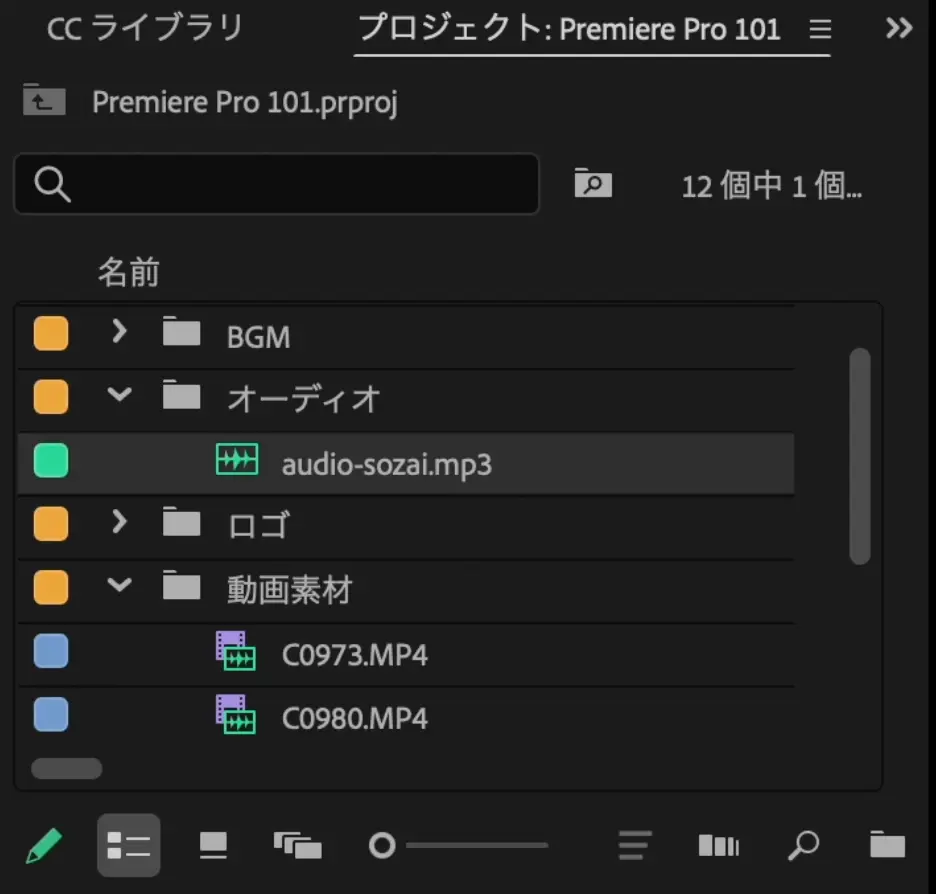
Task: Open the Sort Icons options
Action: pyautogui.click(x=634, y=845)
